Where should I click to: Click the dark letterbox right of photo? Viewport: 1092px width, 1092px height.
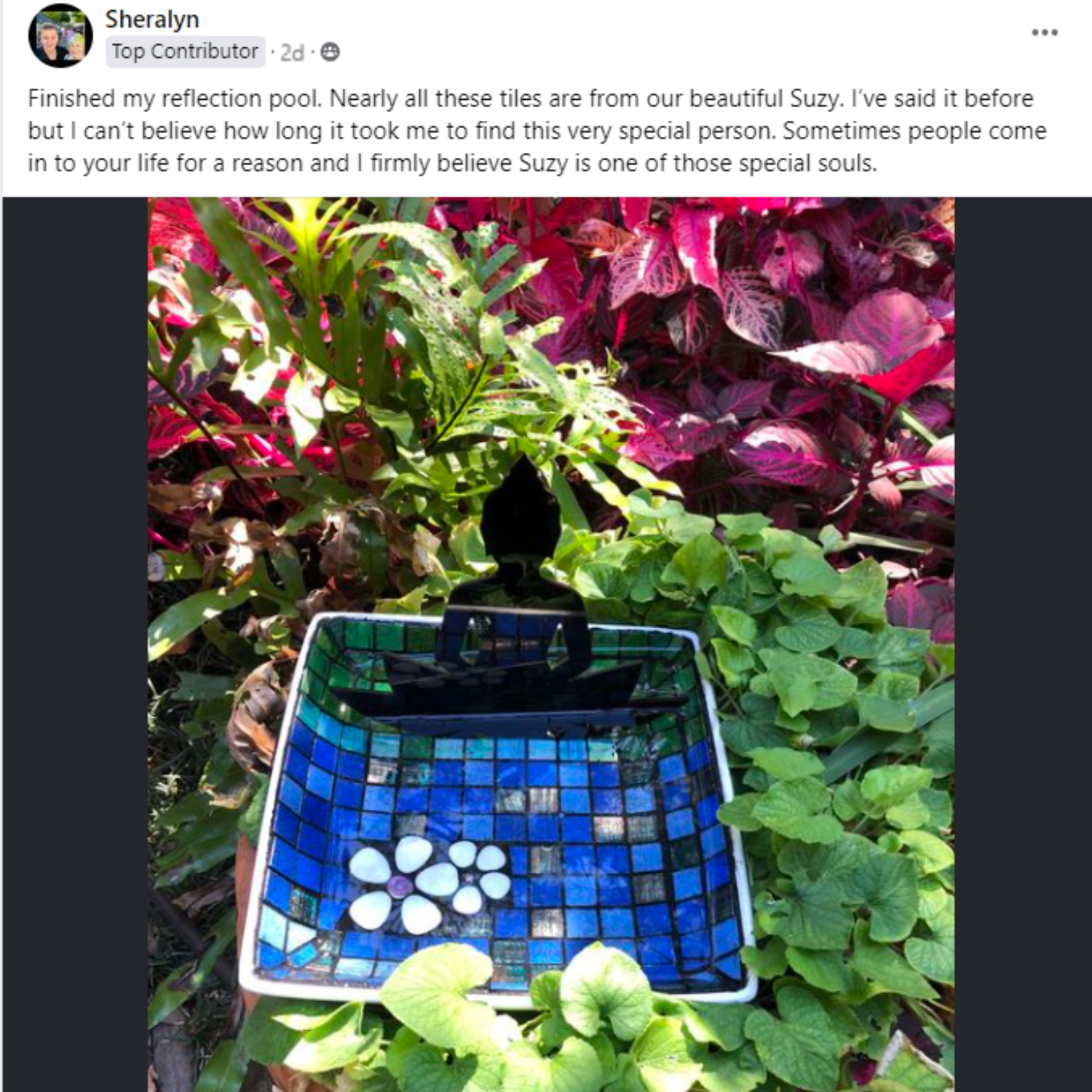click(1023, 644)
